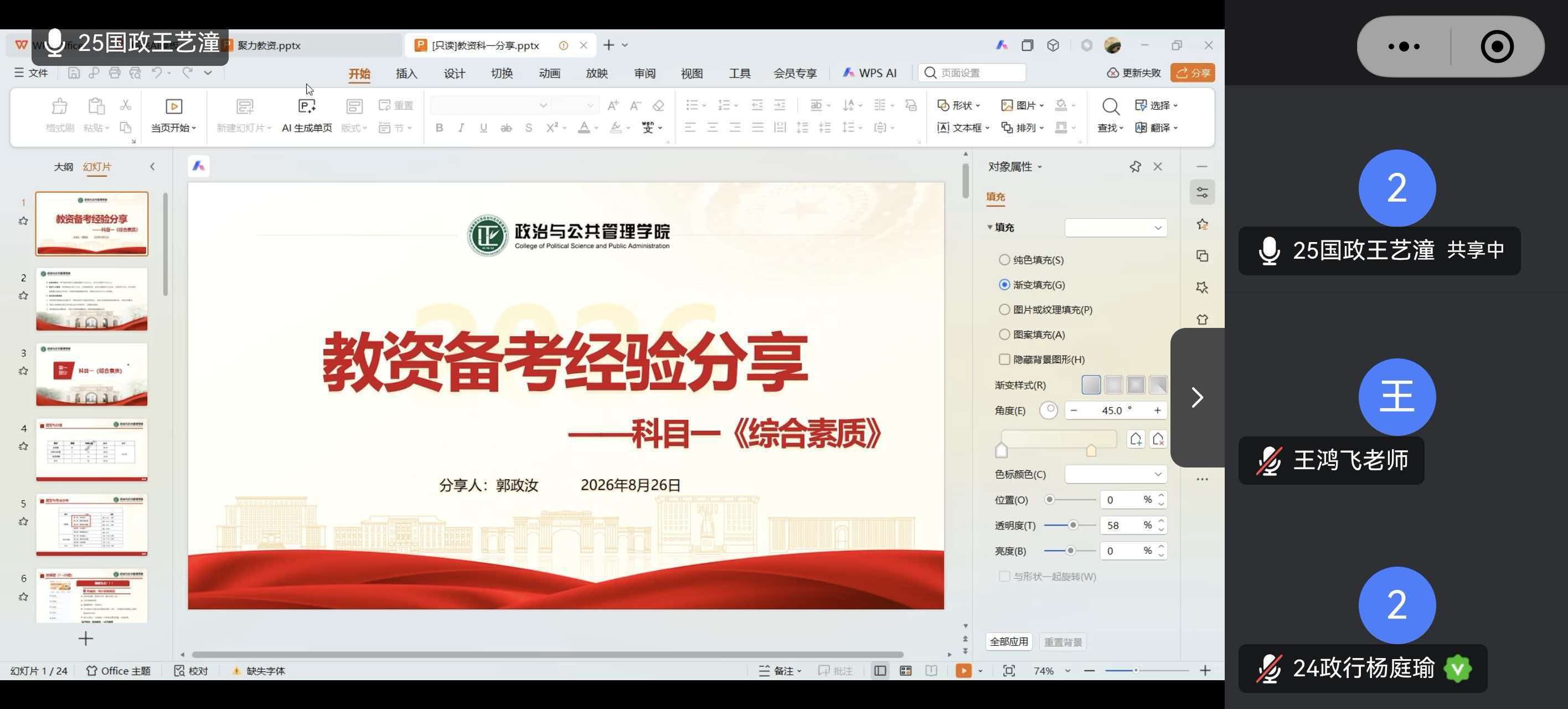
Task: Adjust the 亮度(B) slider
Action: tap(1070, 551)
